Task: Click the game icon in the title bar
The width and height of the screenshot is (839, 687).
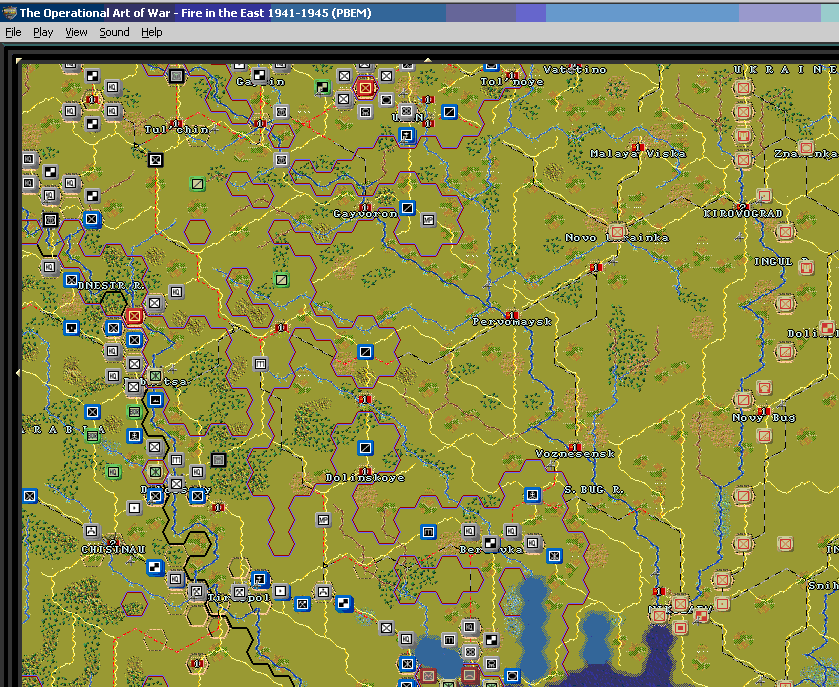Action: (x=9, y=12)
